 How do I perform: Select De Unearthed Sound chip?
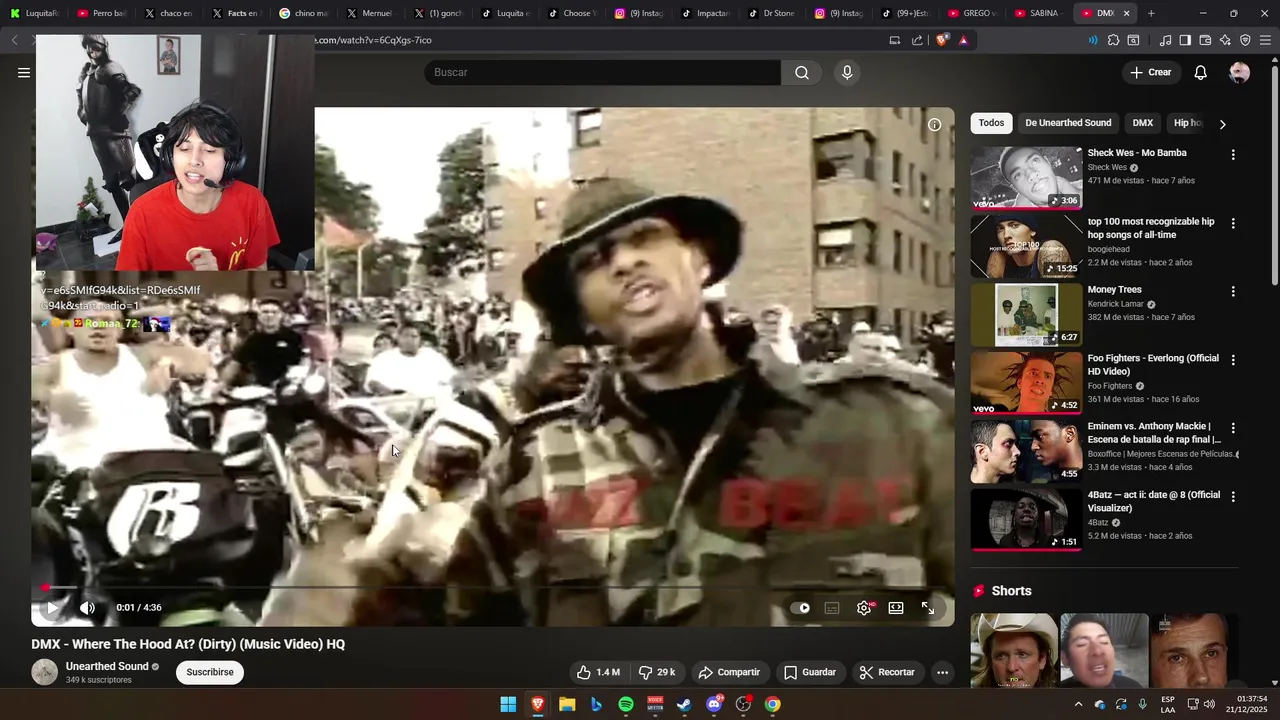pos(1068,123)
